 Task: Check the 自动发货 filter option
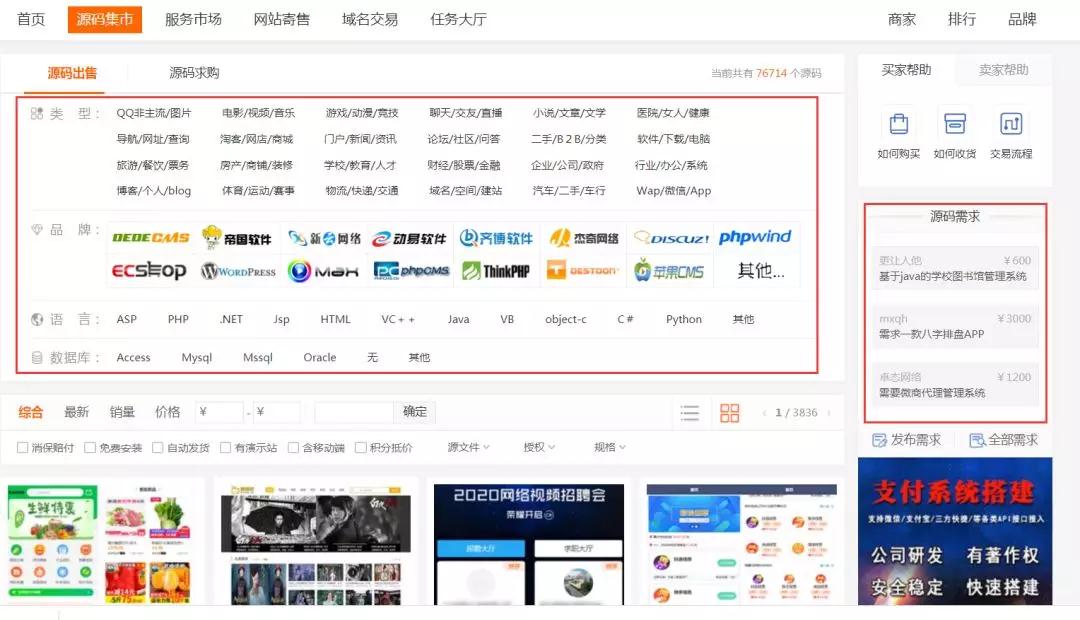pyautogui.click(x=158, y=448)
